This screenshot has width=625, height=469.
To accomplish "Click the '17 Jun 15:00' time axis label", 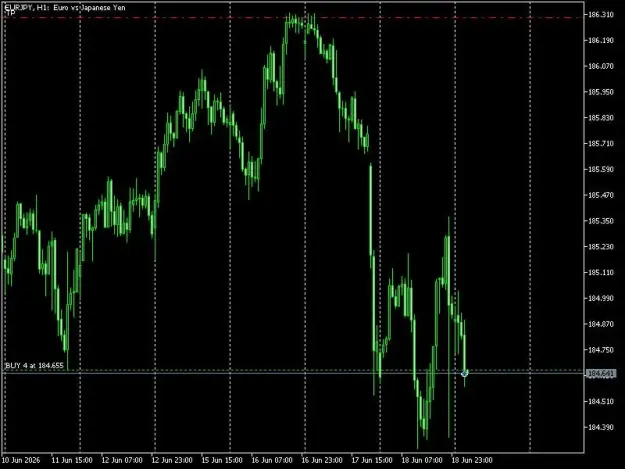I will click(372, 460).
